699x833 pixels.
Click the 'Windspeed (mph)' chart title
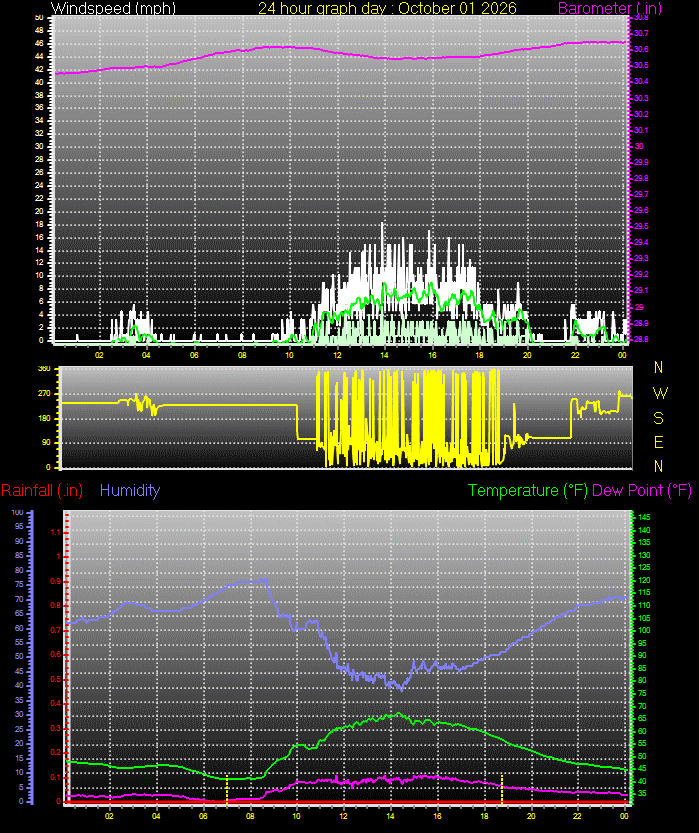(113, 8)
